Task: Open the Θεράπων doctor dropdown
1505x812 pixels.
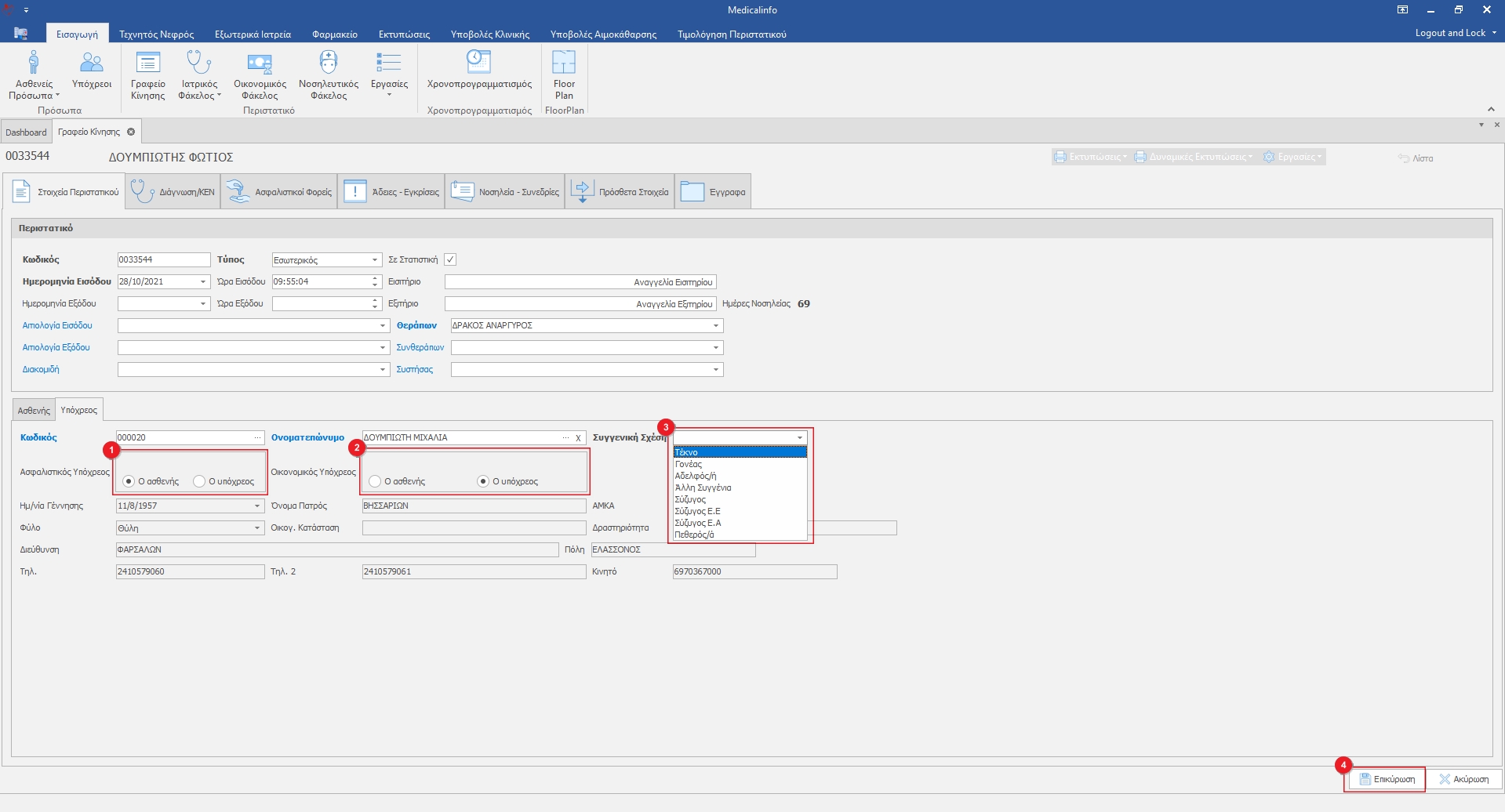Action: tap(715, 326)
